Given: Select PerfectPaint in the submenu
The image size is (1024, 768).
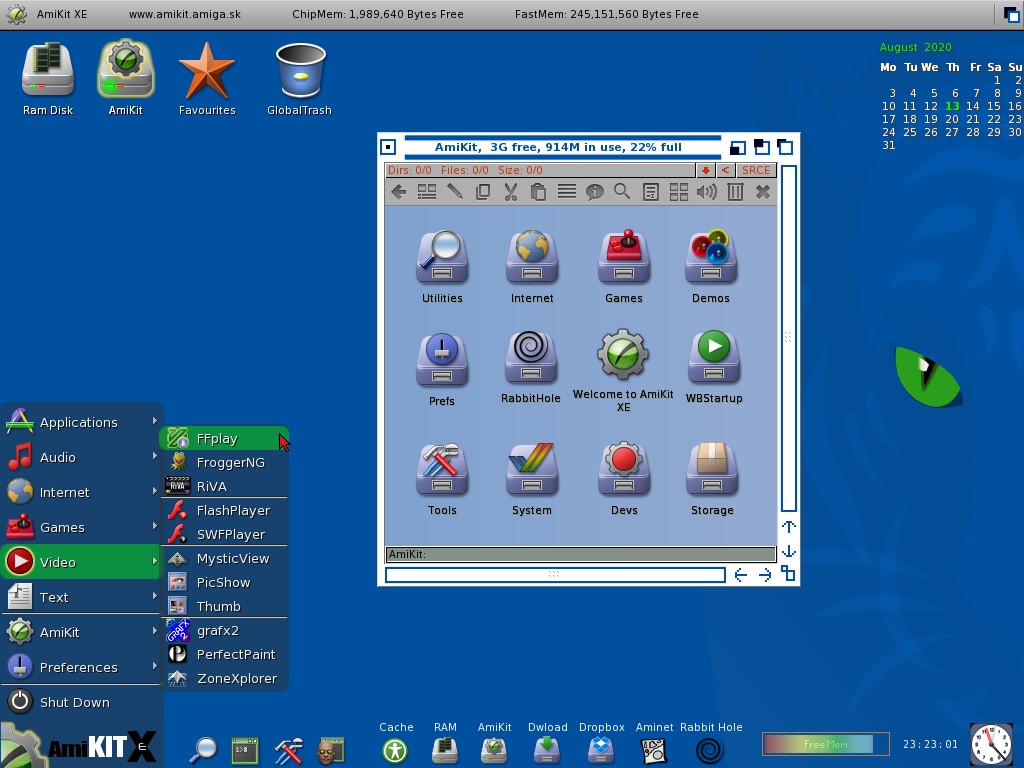Looking at the screenshot, I should click(x=235, y=654).
